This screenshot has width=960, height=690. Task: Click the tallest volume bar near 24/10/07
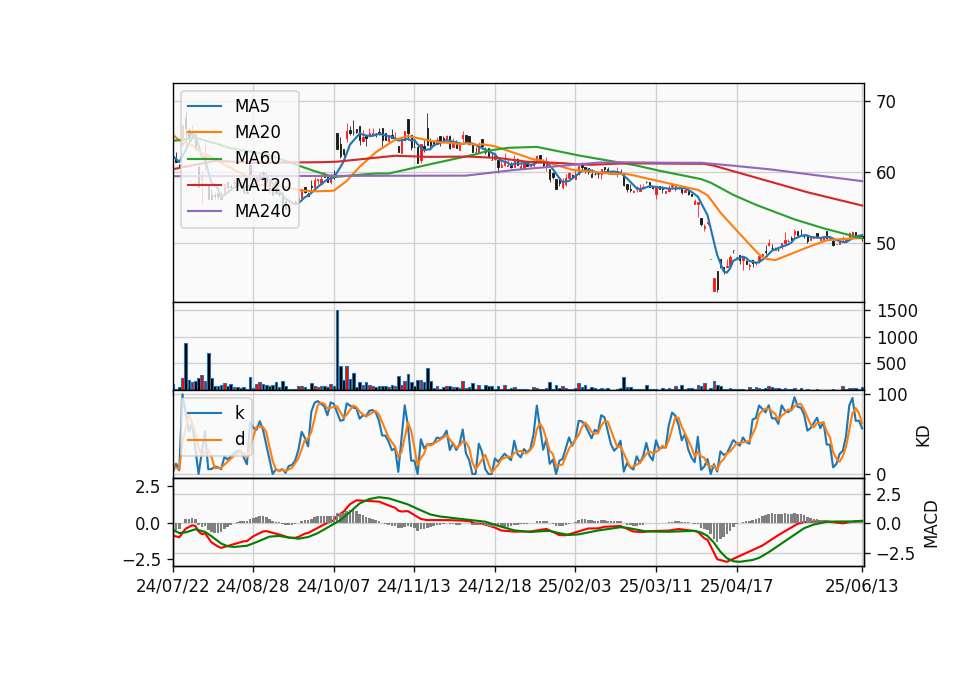(337, 350)
